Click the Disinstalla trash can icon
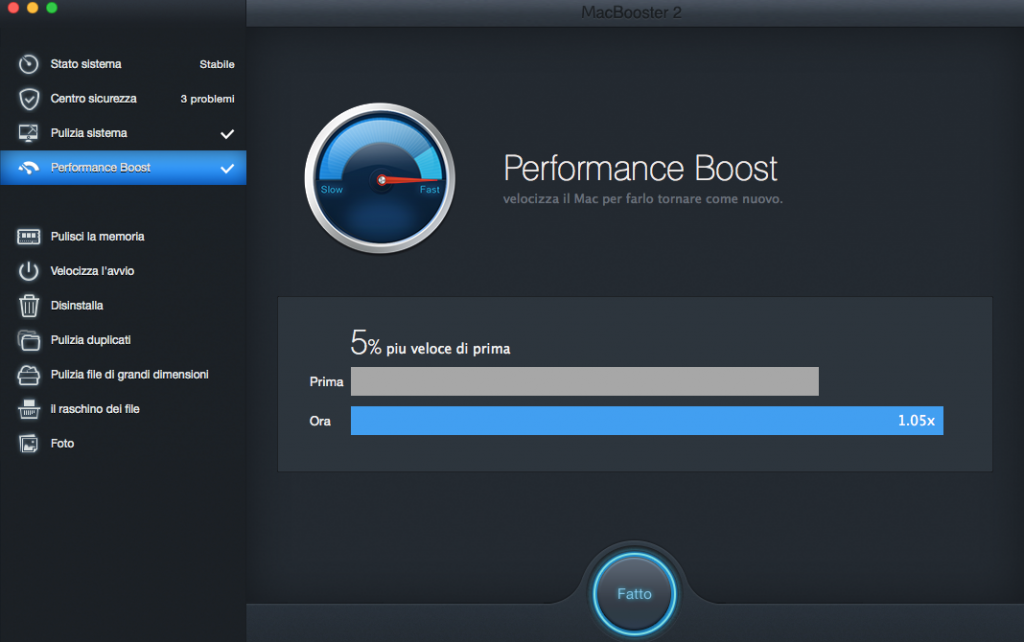The width and height of the screenshot is (1024, 642). [29, 305]
